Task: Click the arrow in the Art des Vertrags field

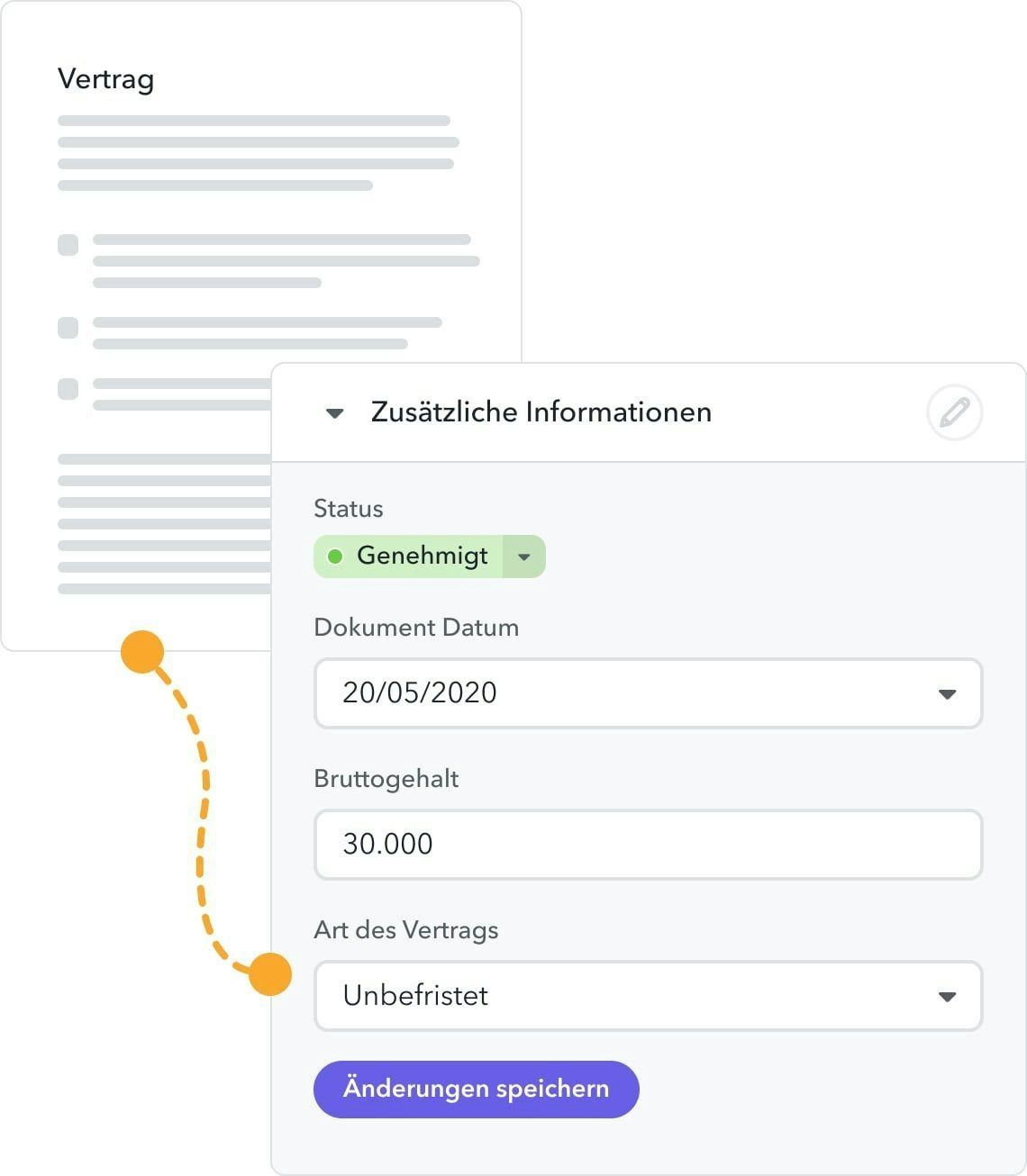Action: point(947,997)
